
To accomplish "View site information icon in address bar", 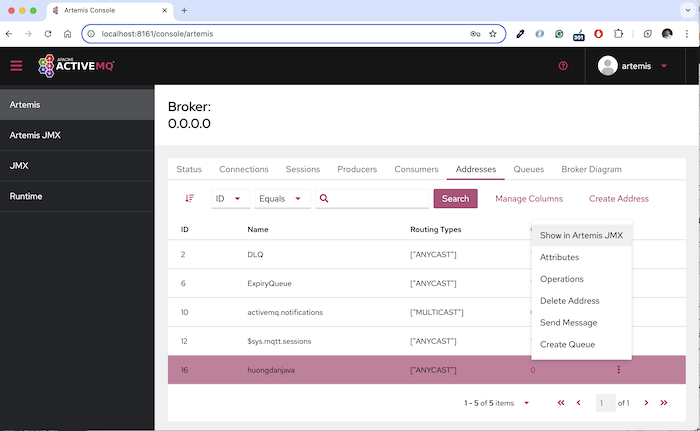I will tap(91, 34).
